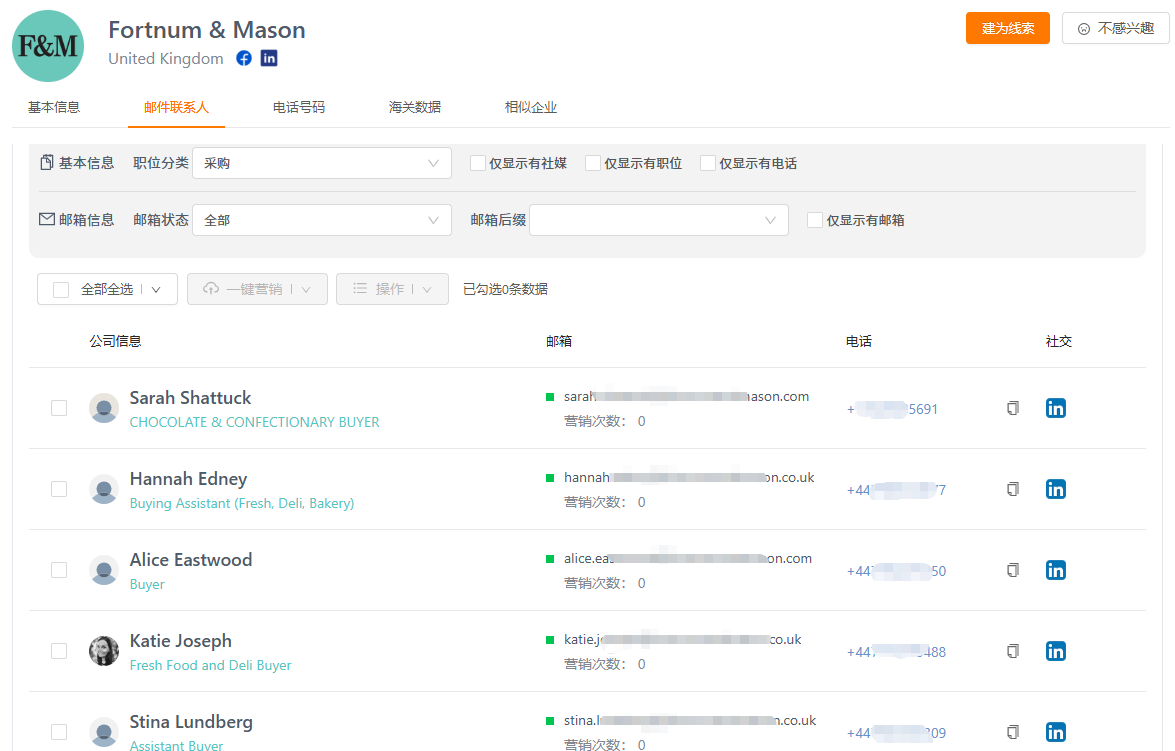Click Stina Lundberg's phone number link
The image size is (1175, 751).
896,733
